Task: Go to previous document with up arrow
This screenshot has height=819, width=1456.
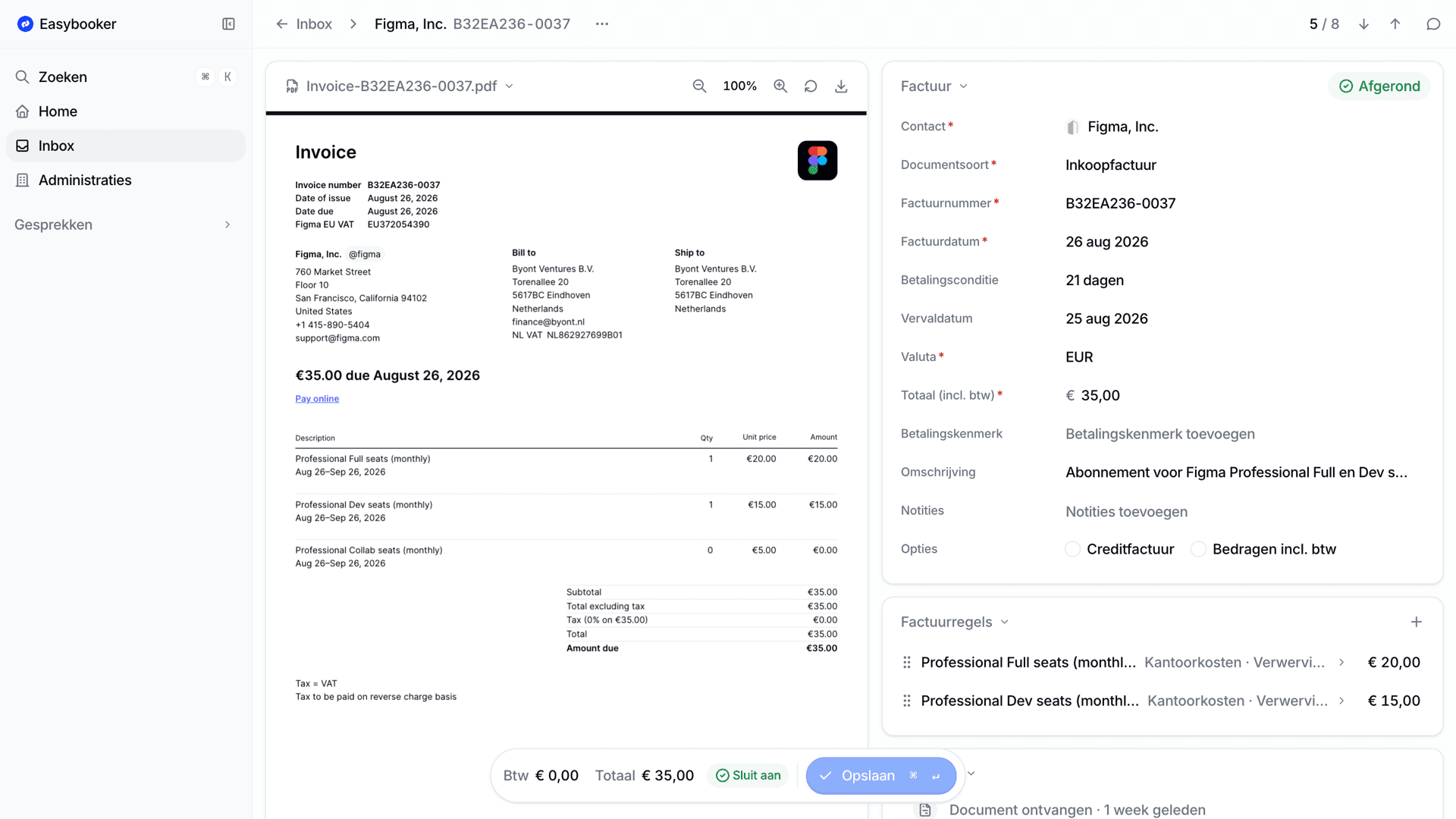Action: [1395, 24]
